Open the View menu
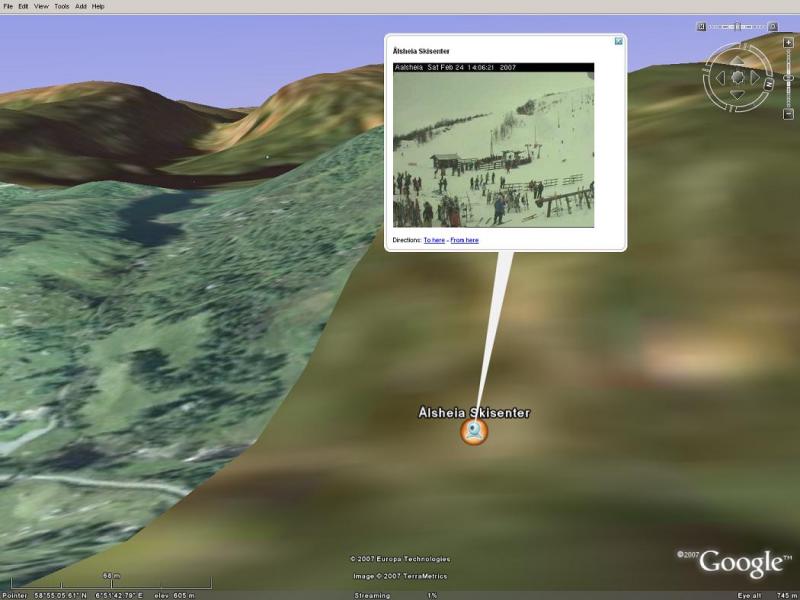Screen dimensions: 800x600 point(41,6)
